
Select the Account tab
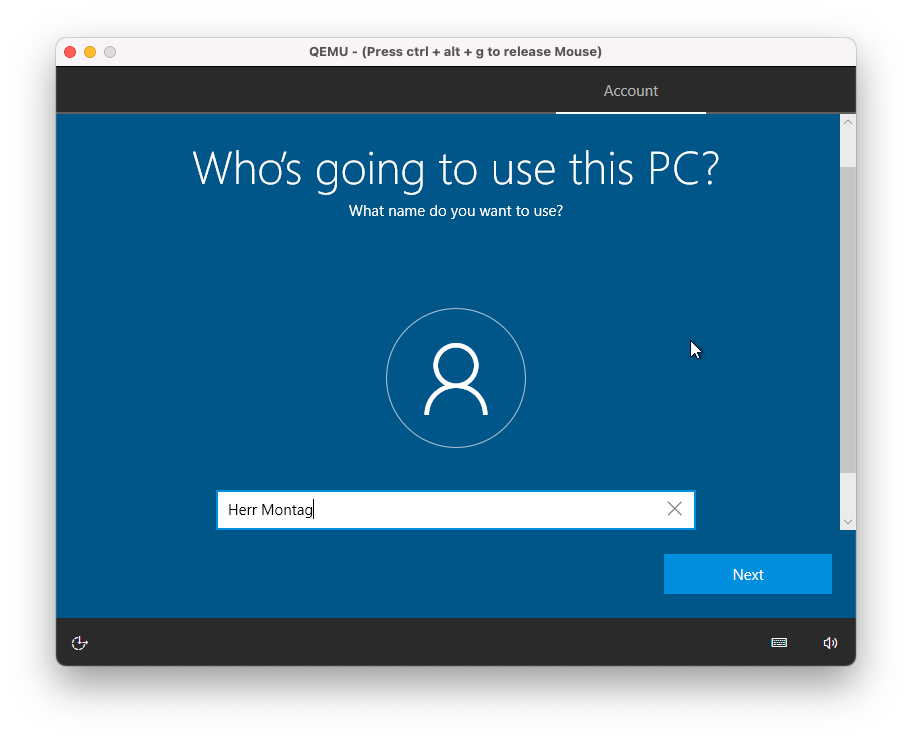(630, 91)
